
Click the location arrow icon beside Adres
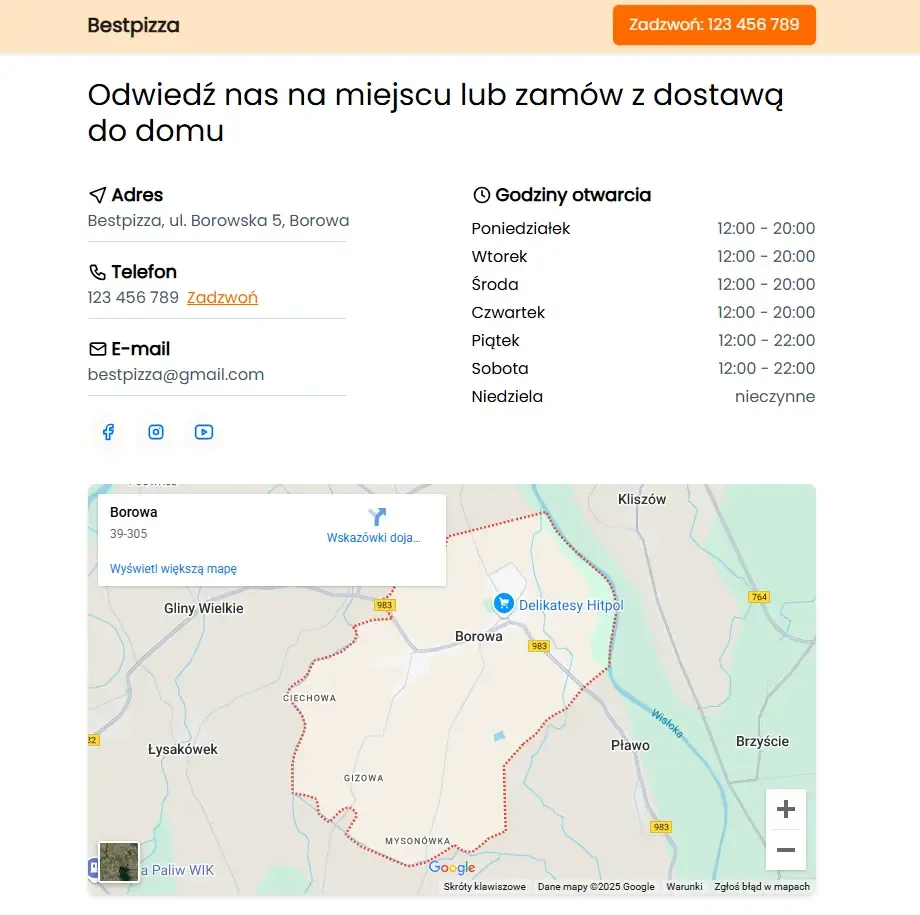click(96, 195)
